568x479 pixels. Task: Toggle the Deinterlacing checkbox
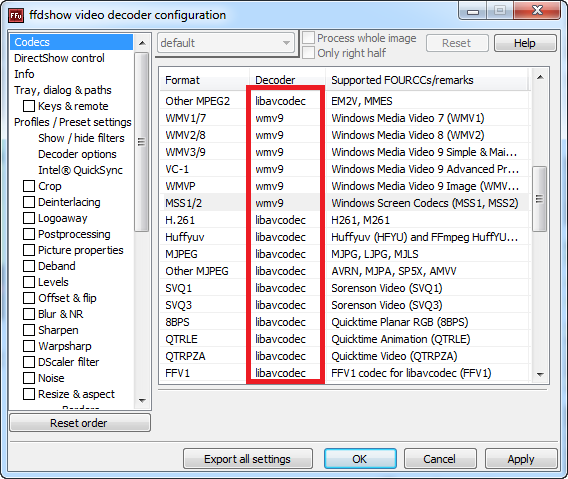29,202
